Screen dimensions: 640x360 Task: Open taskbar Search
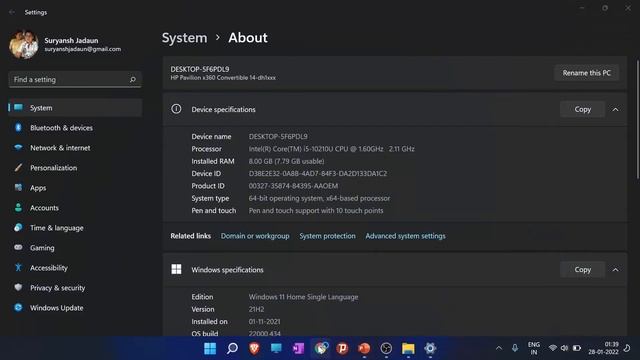coord(232,348)
